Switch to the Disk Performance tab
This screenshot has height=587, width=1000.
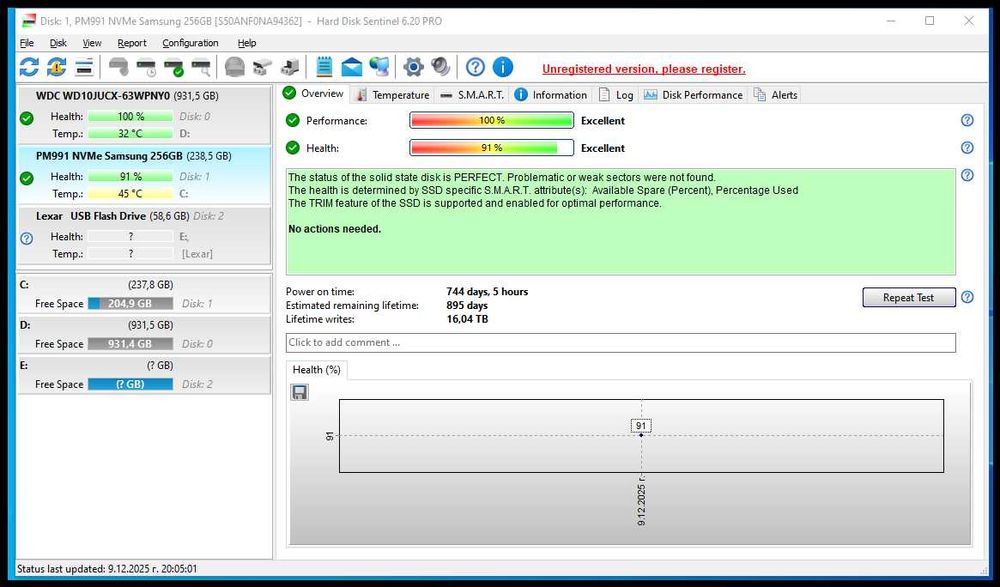click(693, 94)
